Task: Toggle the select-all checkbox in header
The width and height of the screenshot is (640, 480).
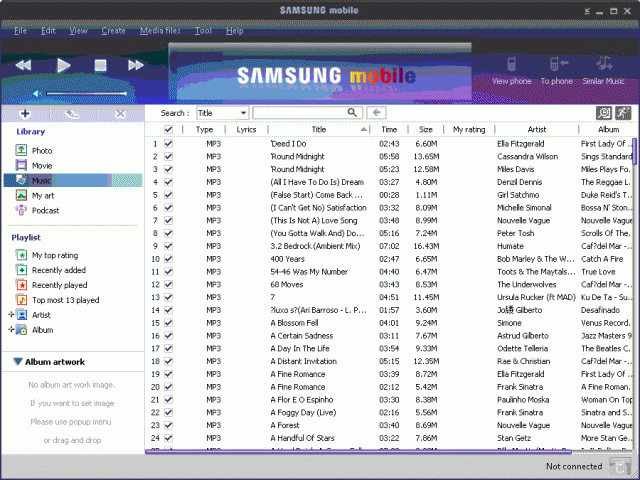Action: [x=168, y=129]
